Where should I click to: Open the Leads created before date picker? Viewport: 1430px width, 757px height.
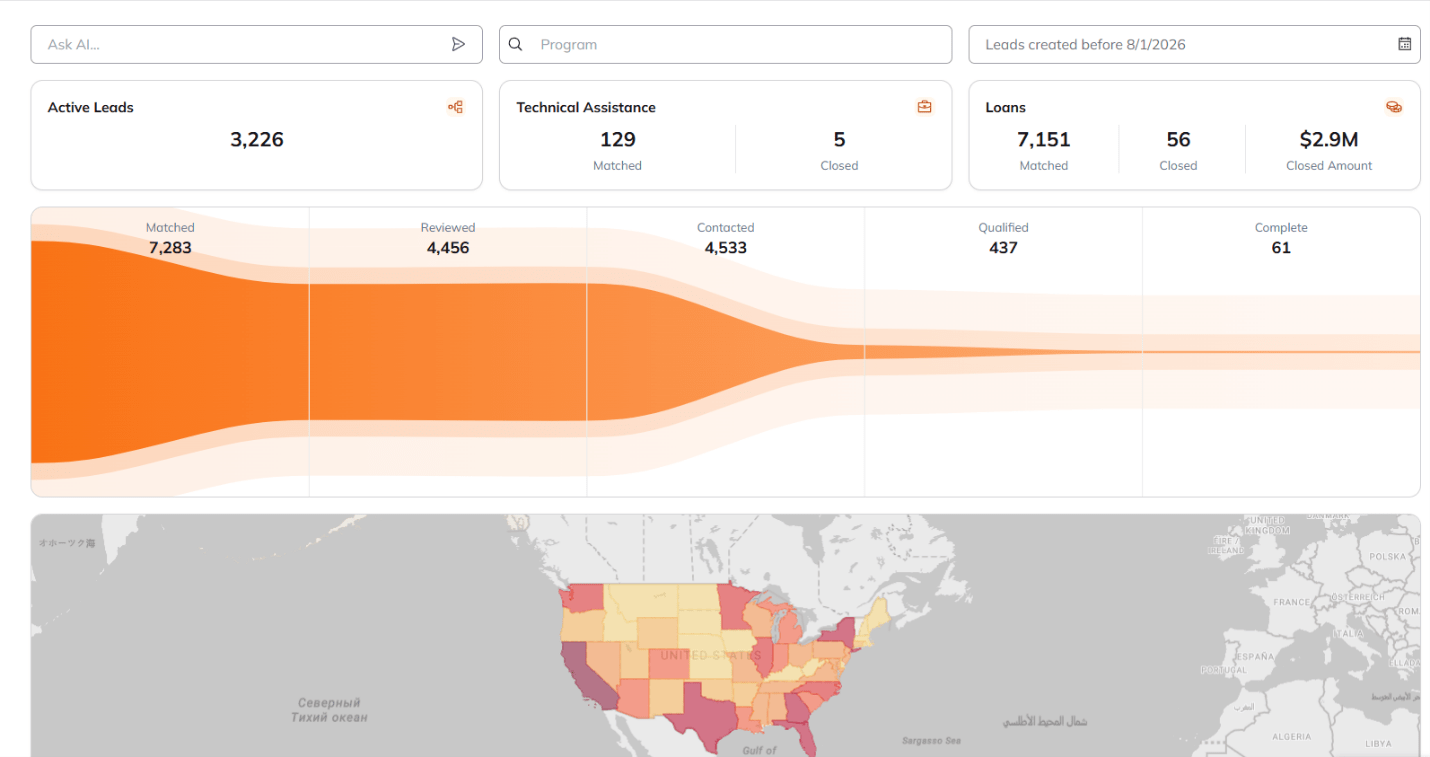point(1194,44)
